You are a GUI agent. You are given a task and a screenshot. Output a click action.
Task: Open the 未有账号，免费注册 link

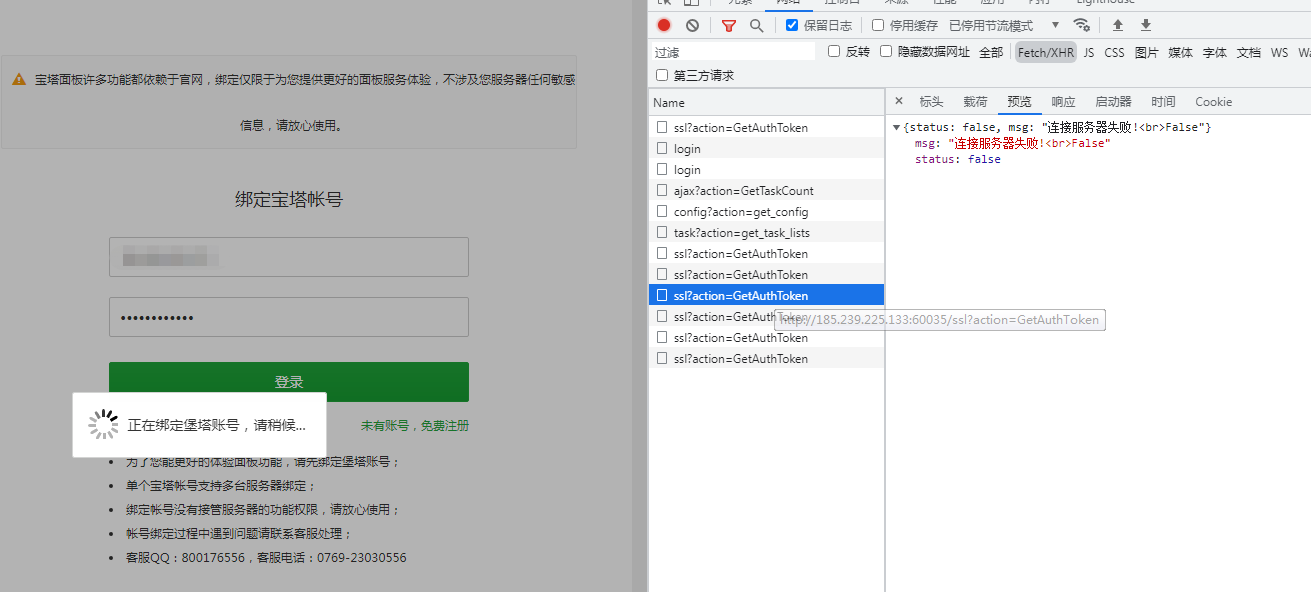point(415,425)
